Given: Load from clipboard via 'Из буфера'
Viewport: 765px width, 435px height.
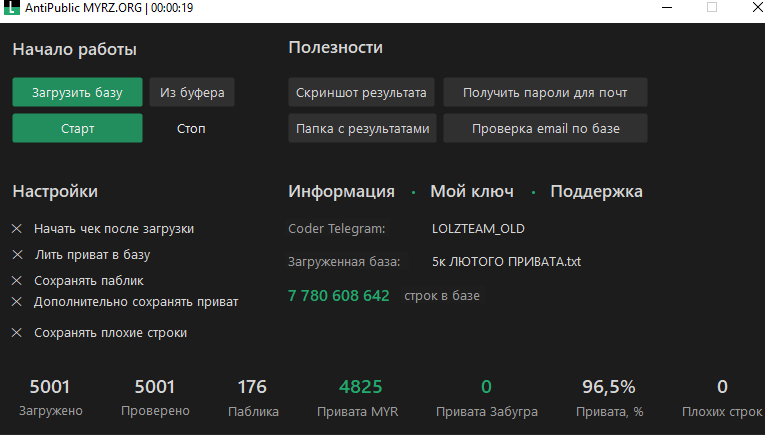Looking at the screenshot, I should coord(192,92).
